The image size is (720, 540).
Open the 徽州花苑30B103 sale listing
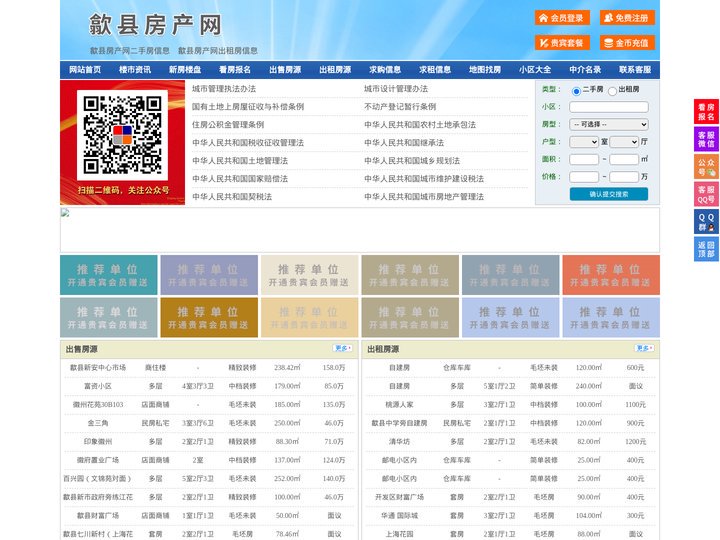[98, 405]
